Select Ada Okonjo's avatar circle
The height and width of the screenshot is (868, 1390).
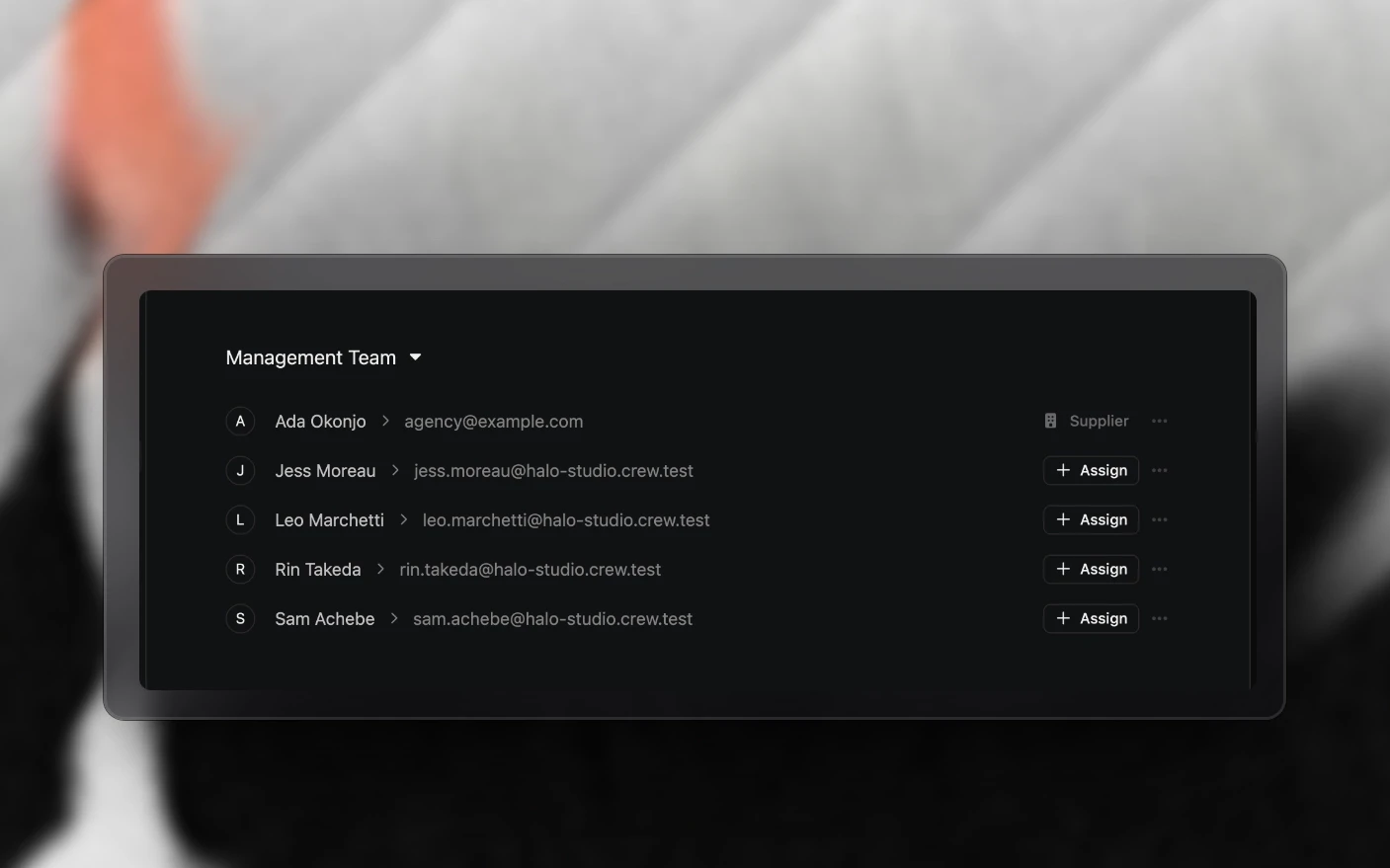[240, 422]
